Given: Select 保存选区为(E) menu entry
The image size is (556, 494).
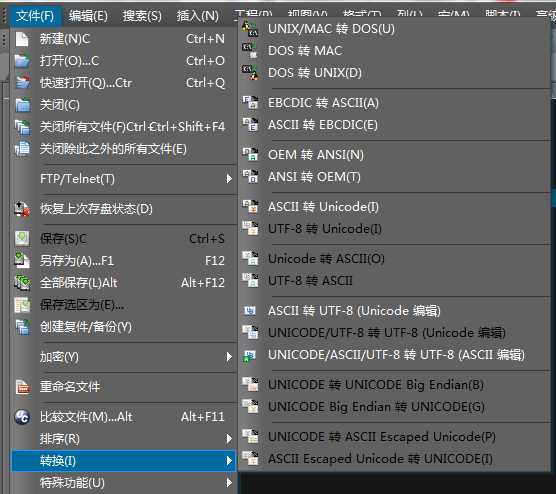Looking at the screenshot, I should click(124, 305).
